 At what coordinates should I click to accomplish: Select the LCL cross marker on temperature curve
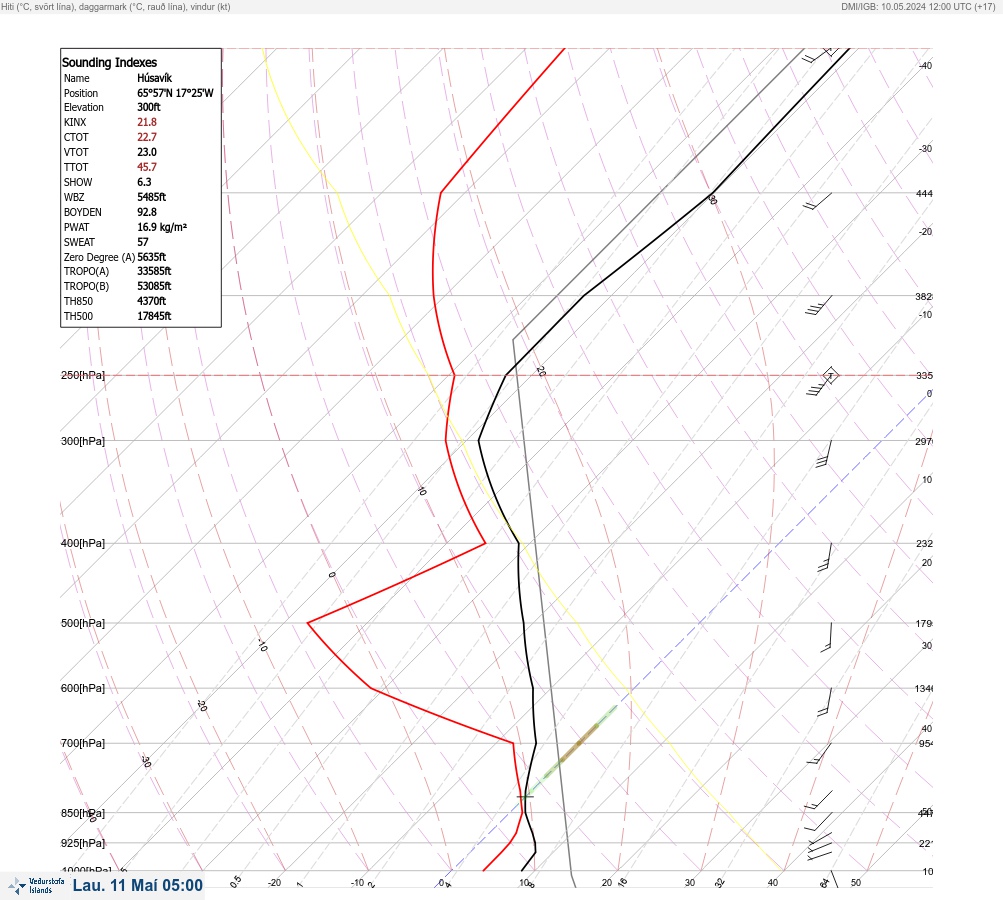[525, 796]
